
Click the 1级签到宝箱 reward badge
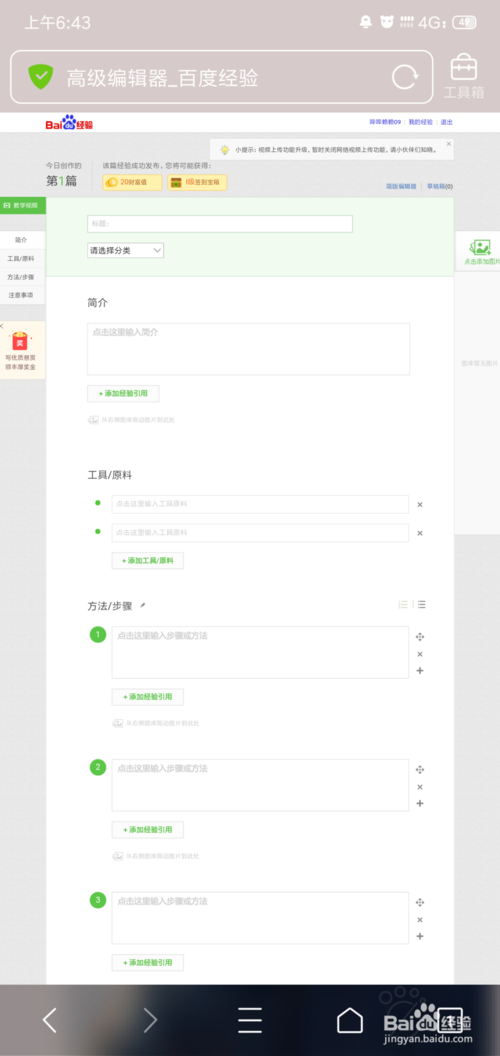point(197,182)
